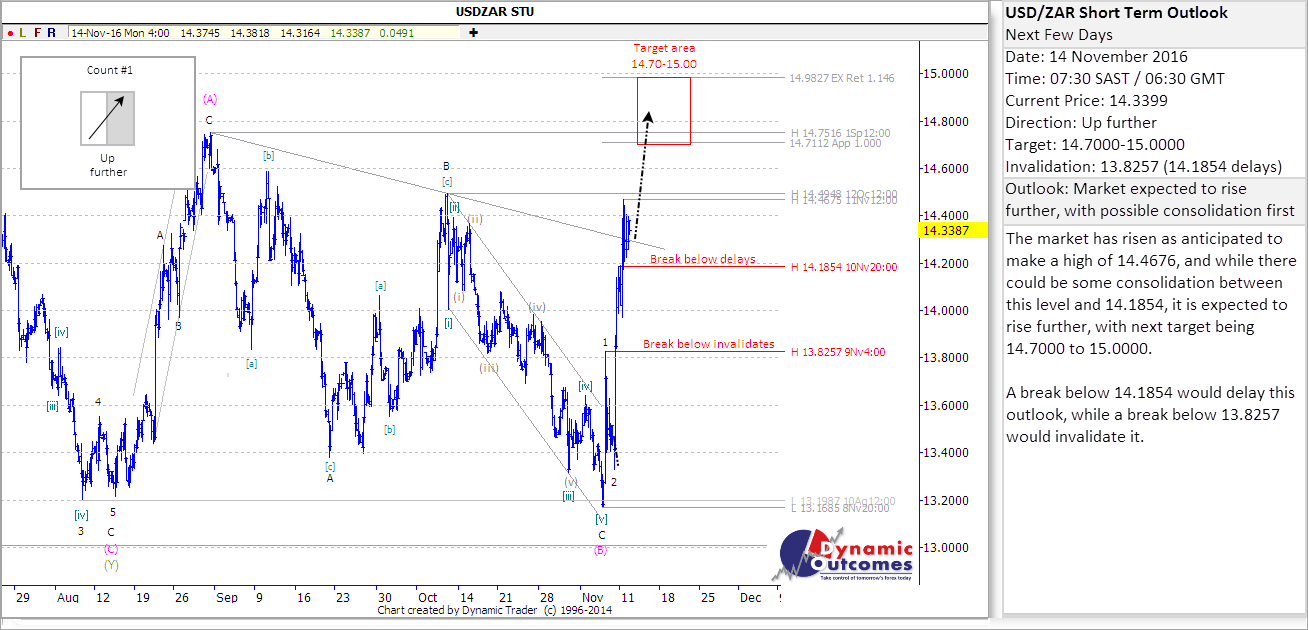Click the 'H 14.1854 10Nv20:00' price level label

[843, 267]
